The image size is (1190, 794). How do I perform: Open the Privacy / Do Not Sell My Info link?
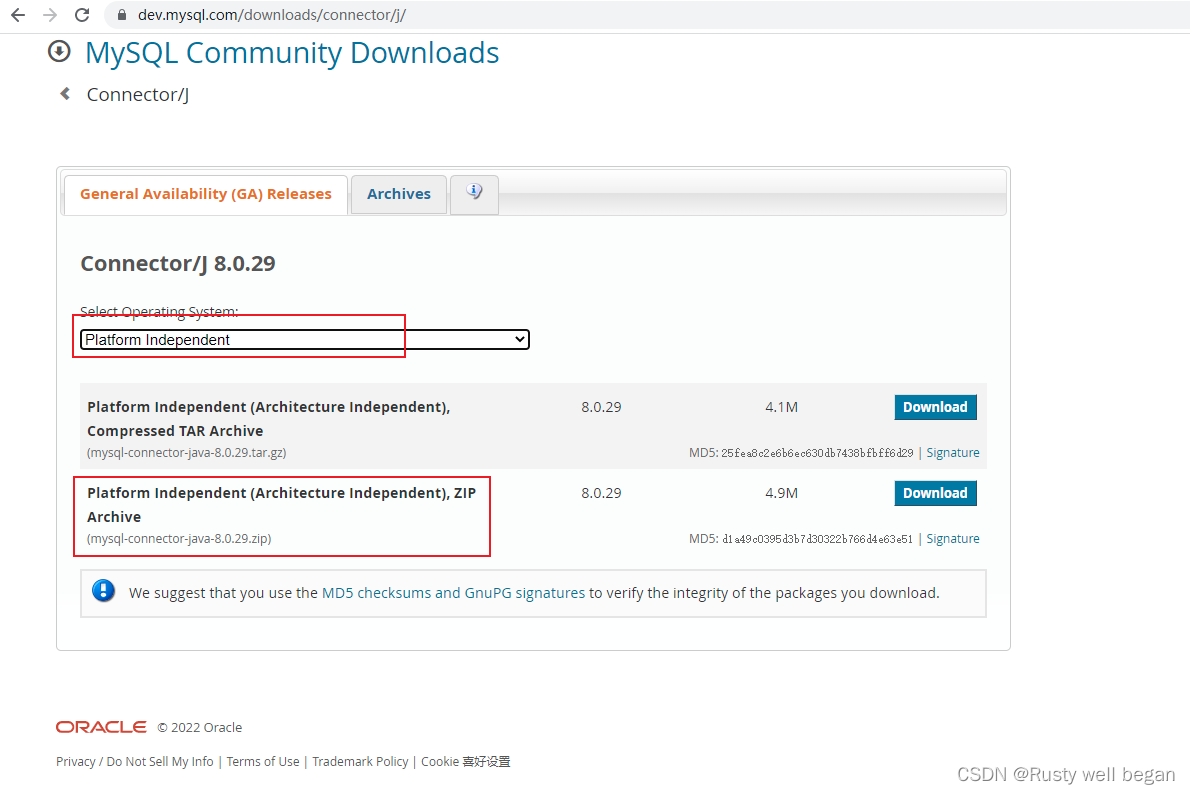pyautogui.click(x=134, y=761)
